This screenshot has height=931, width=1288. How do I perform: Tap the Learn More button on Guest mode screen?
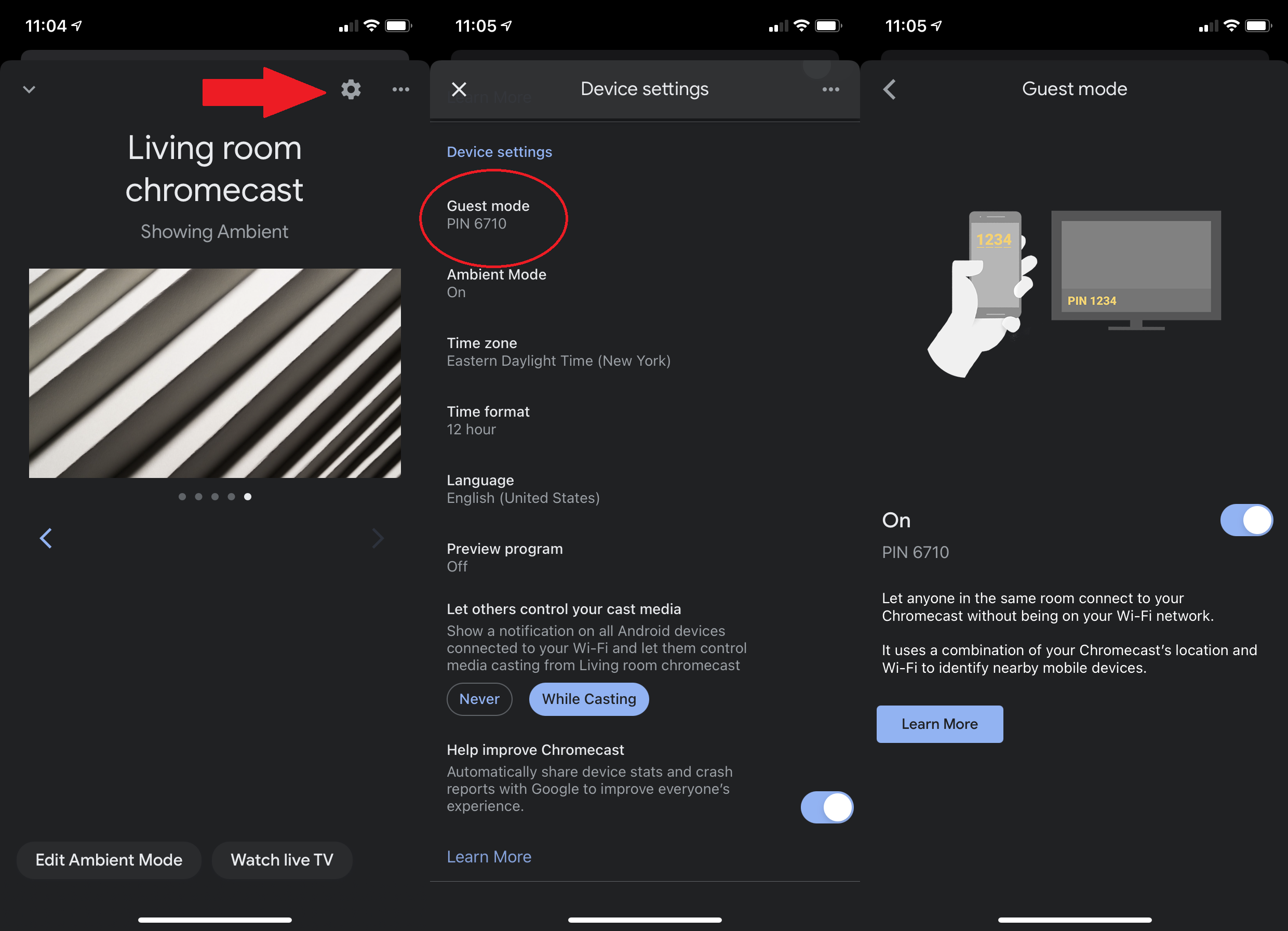[940, 724]
